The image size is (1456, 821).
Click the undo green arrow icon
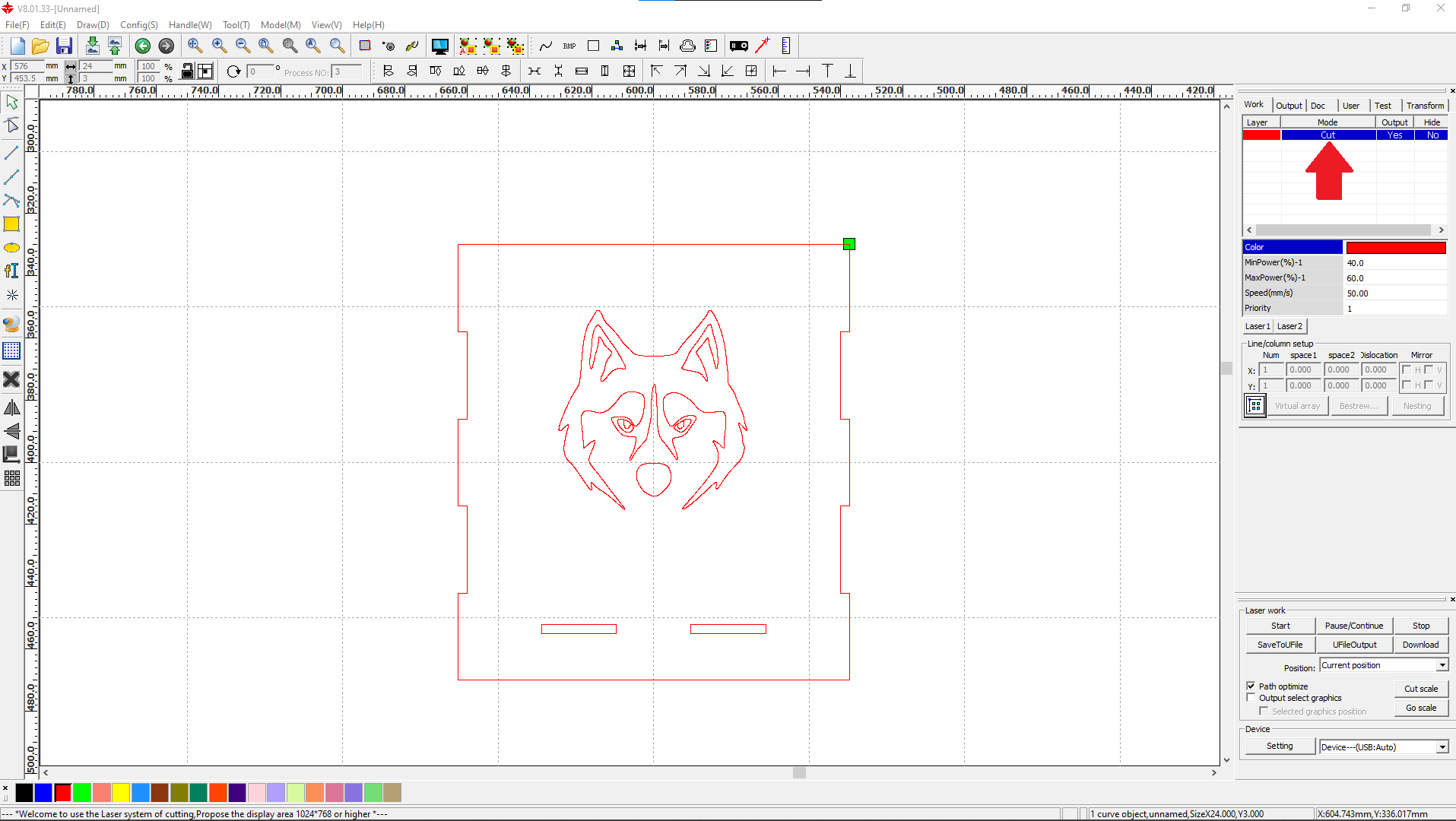[x=142, y=46]
